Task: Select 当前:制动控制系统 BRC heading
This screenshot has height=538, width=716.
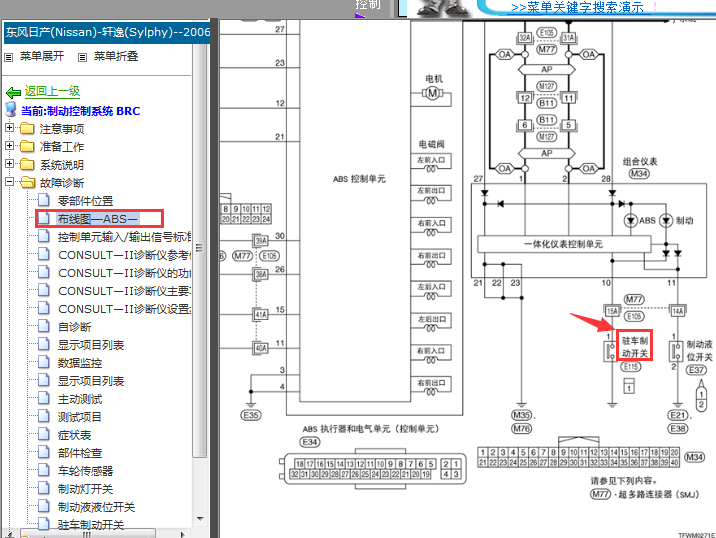Action: pyautogui.click(x=80, y=111)
